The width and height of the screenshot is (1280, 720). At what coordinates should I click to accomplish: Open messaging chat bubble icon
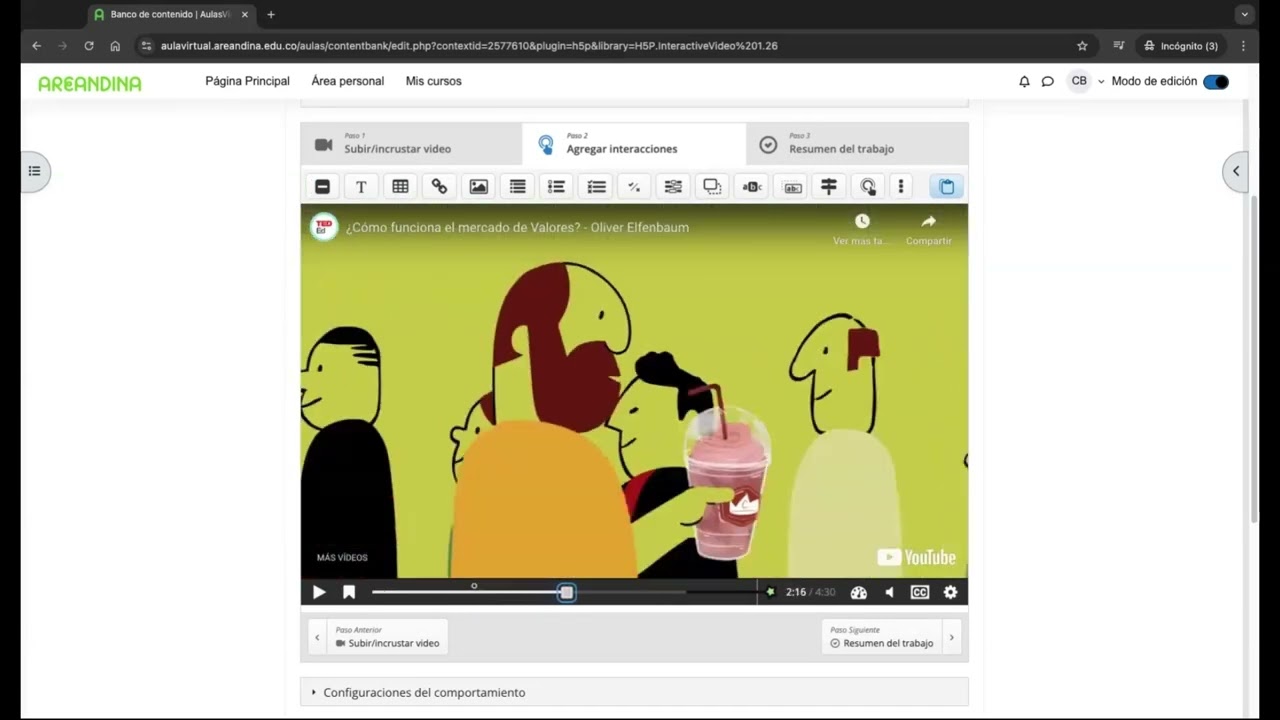[x=1047, y=82]
